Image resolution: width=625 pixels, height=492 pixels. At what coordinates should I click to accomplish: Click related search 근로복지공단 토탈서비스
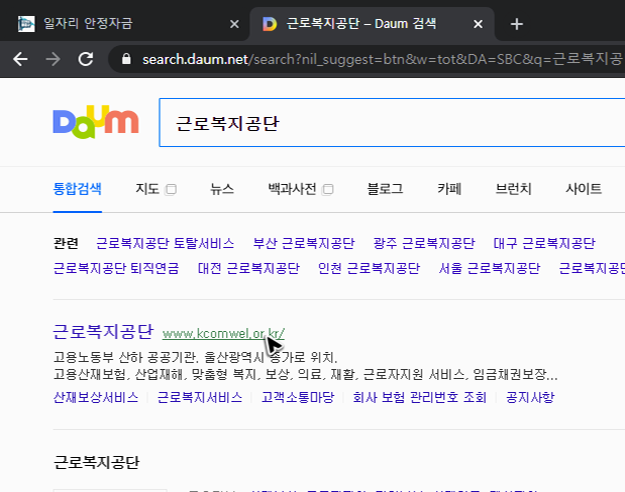tap(165, 243)
